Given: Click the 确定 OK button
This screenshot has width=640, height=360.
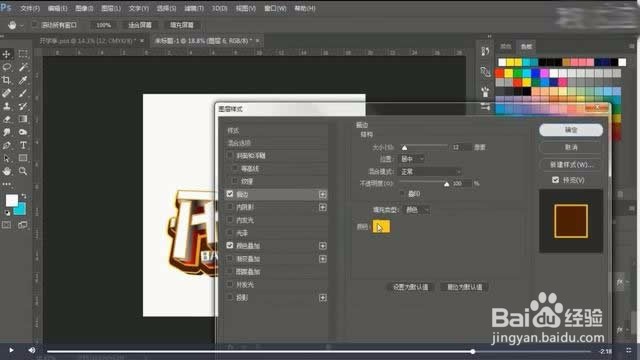Looking at the screenshot, I should (x=571, y=130).
